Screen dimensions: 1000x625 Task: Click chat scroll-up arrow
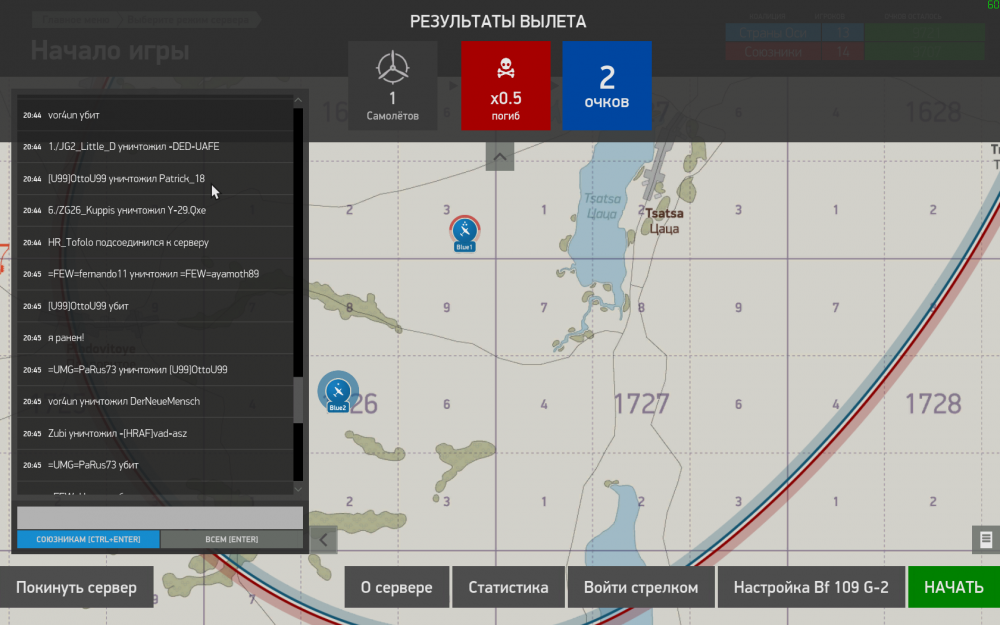click(x=298, y=100)
